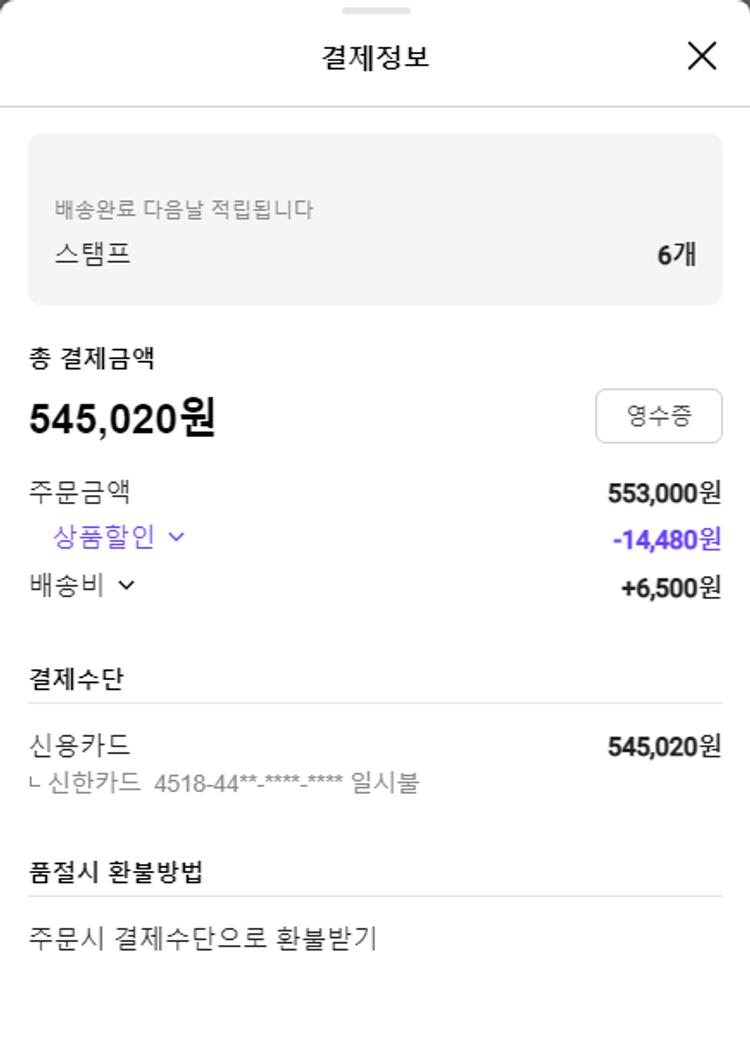
Task: Click the 배송비 label text
Action: (x=67, y=585)
